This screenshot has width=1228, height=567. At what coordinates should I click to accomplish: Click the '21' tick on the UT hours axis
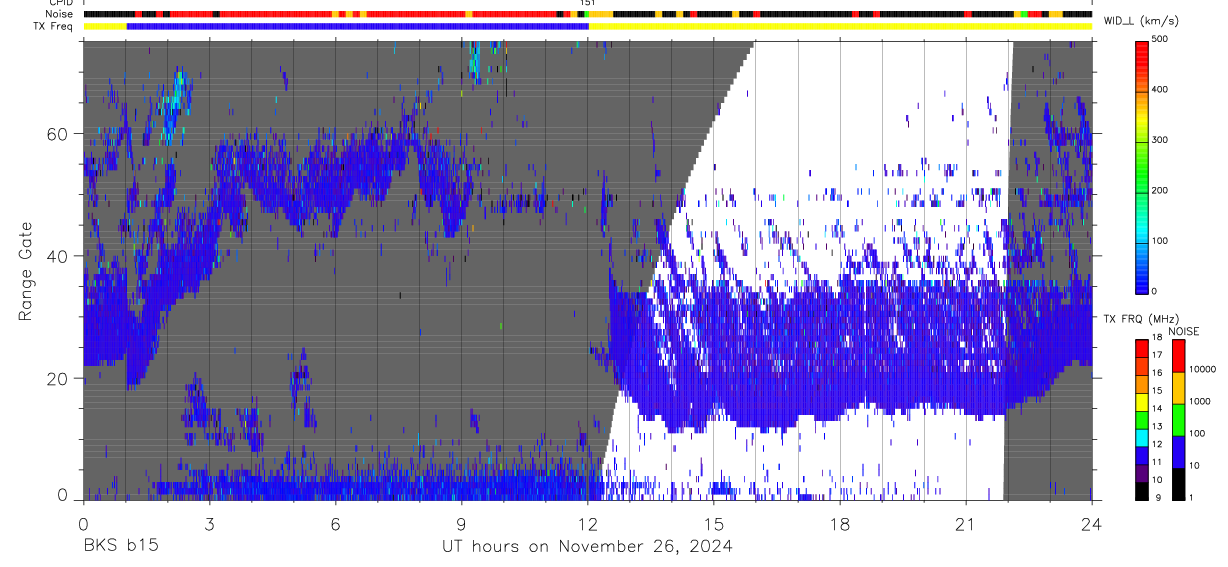pos(966,523)
